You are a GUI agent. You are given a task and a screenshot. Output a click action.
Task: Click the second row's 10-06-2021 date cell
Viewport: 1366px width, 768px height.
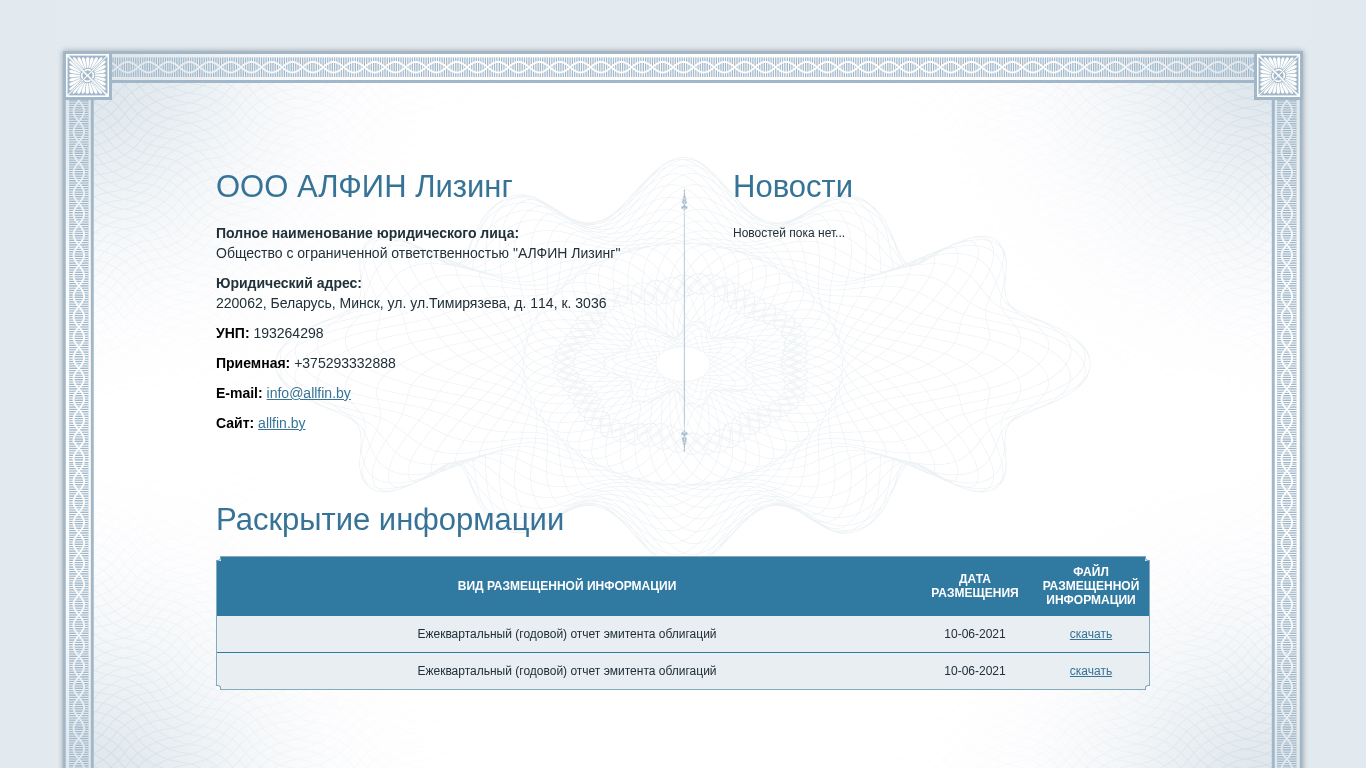(x=975, y=671)
